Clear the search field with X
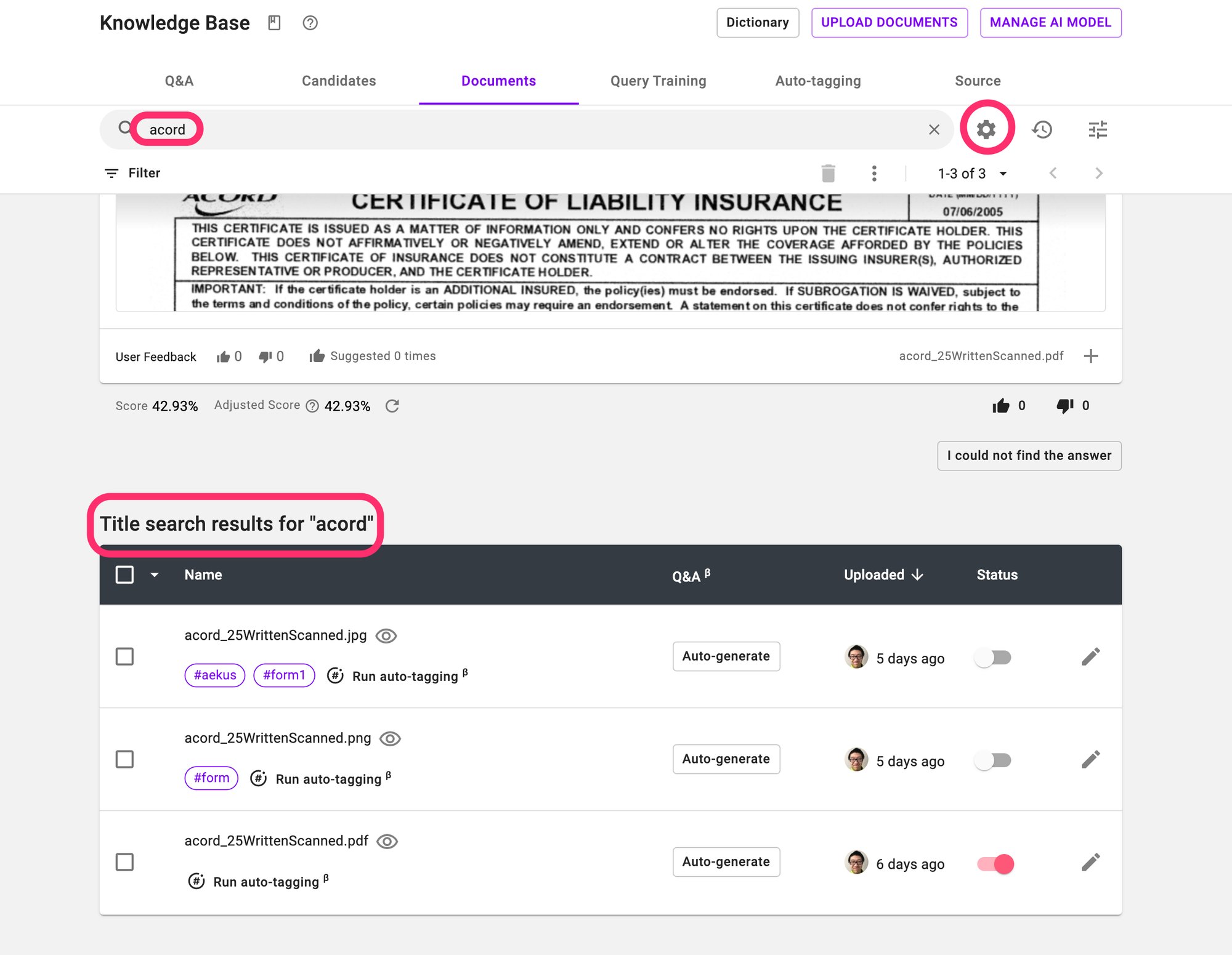Screen dimensions: 1232x955 coord(934,129)
